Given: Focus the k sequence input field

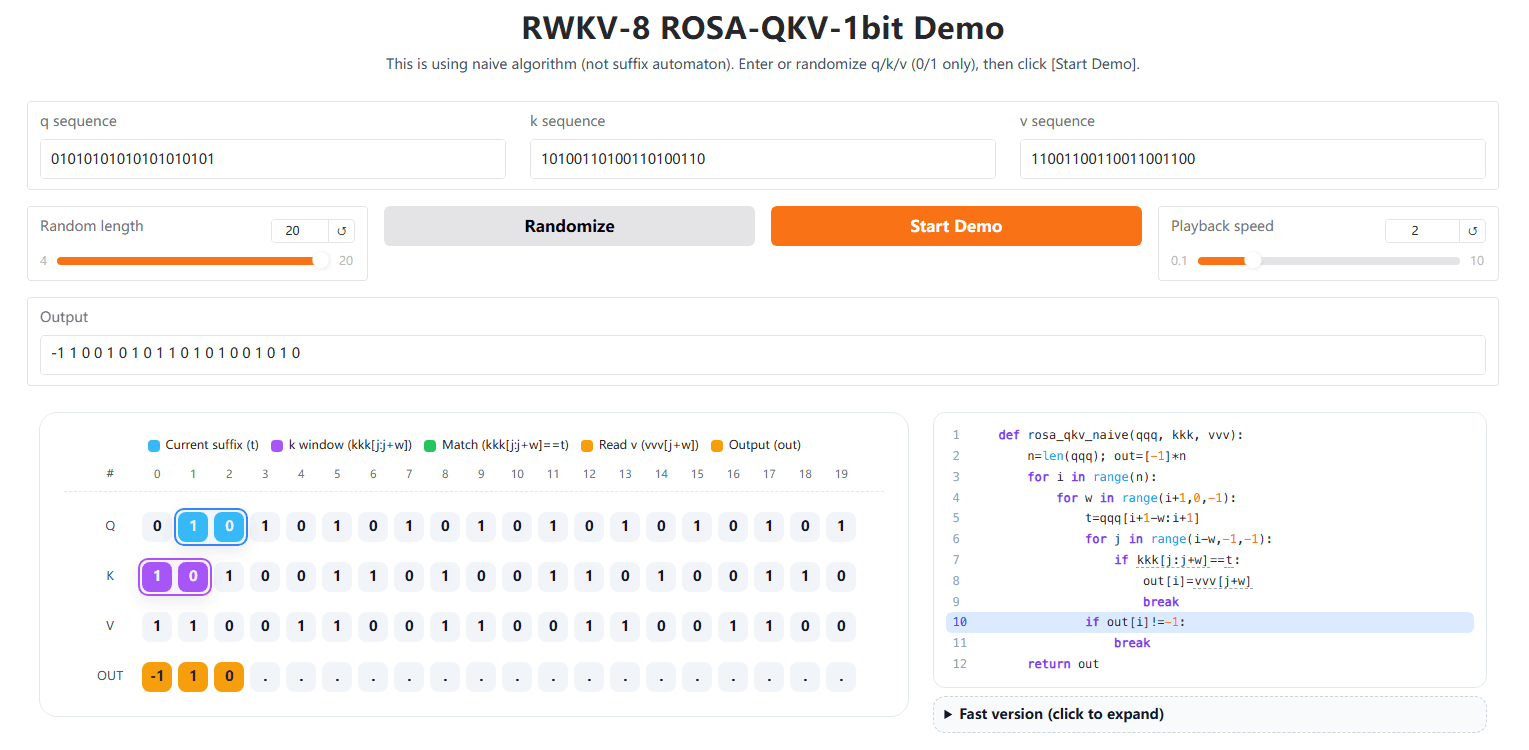Looking at the screenshot, I should coord(762,159).
